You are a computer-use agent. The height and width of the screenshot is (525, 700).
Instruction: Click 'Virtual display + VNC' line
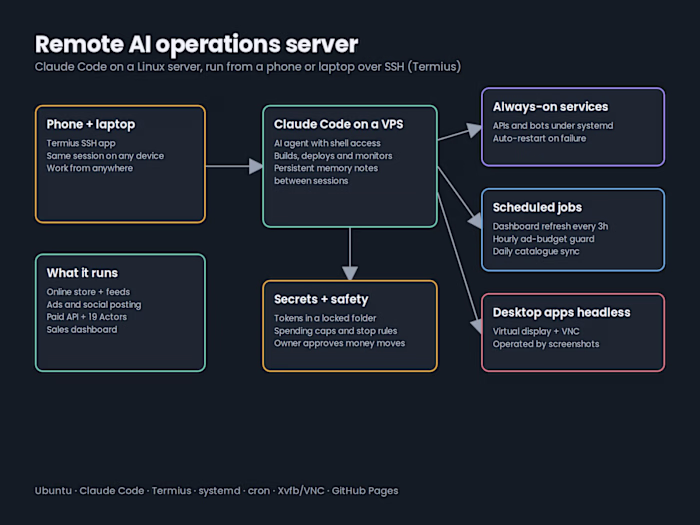coord(536,331)
